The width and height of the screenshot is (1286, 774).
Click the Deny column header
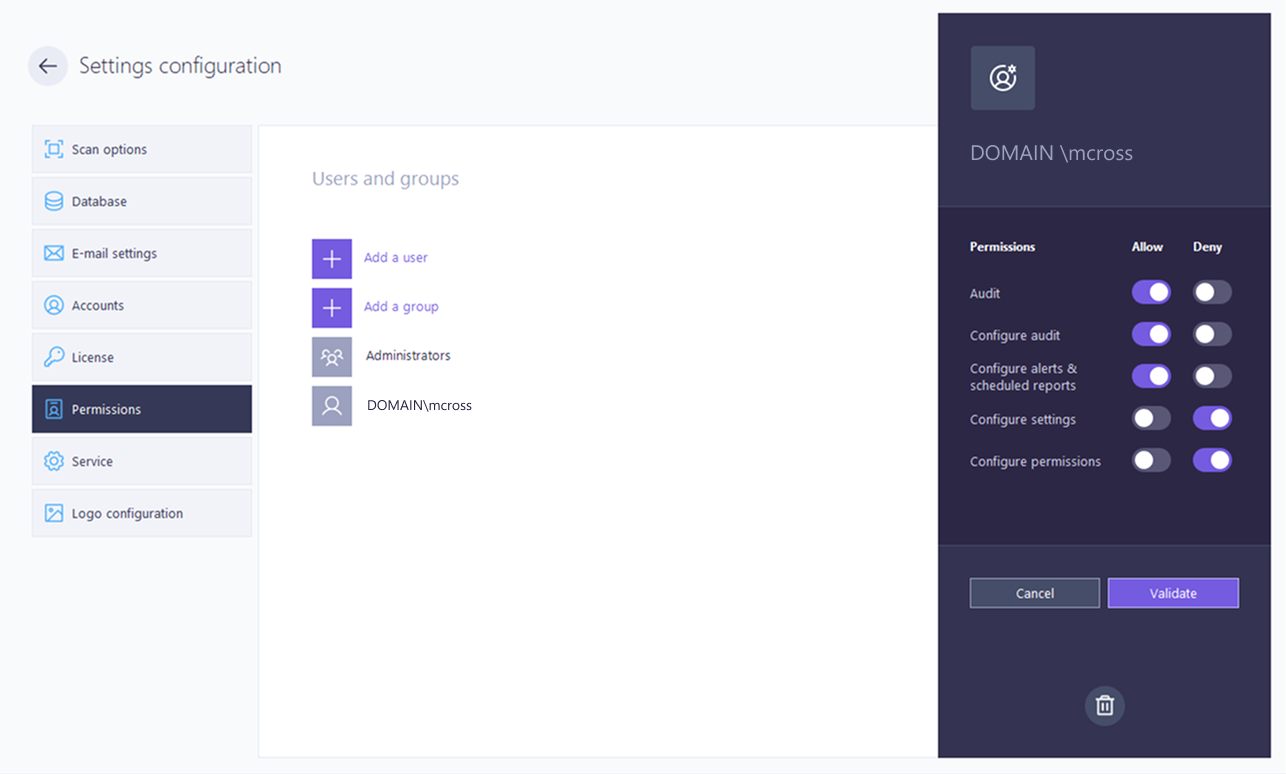pos(1207,247)
